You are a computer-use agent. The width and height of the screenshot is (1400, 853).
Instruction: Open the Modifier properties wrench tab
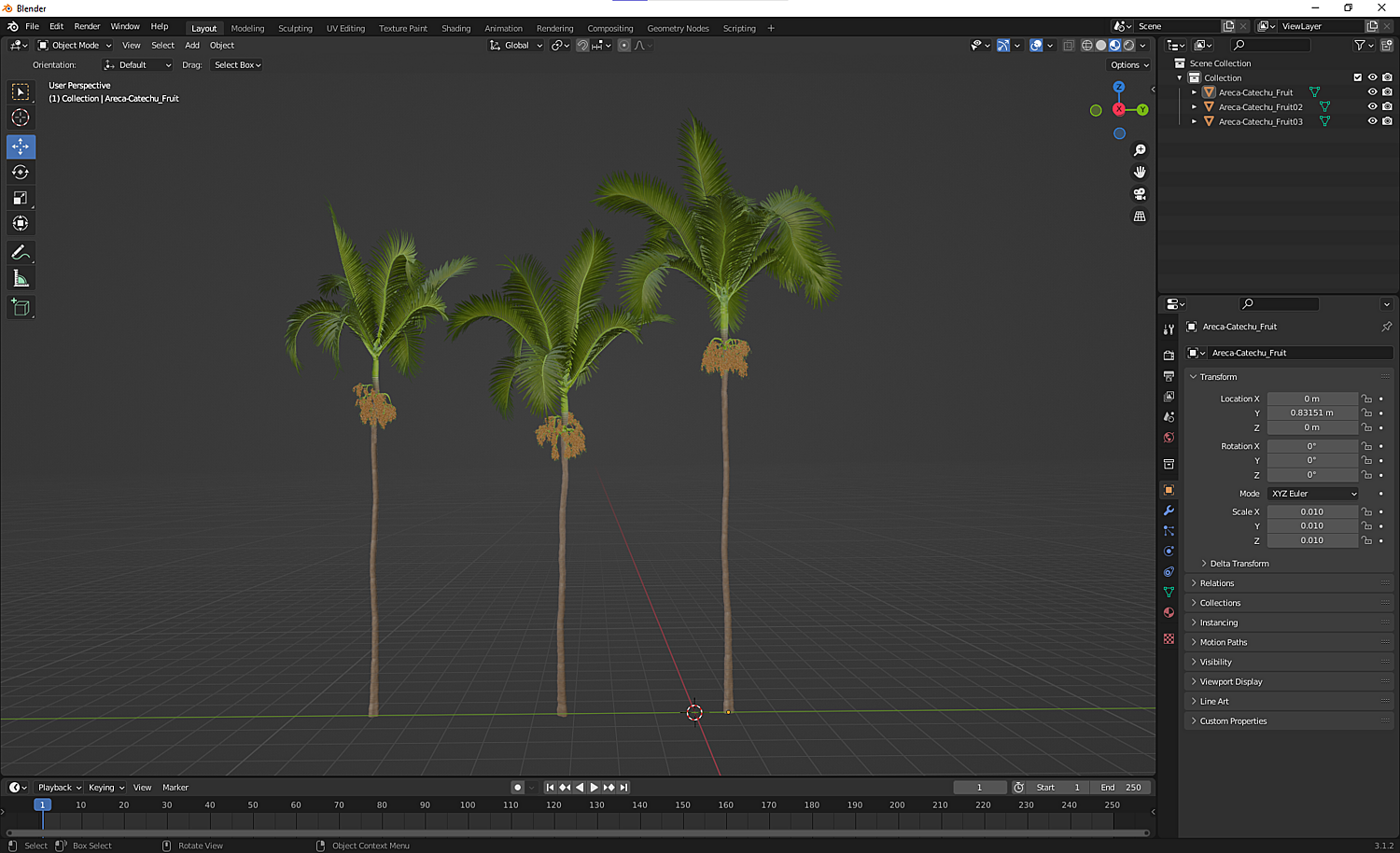click(1169, 510)
